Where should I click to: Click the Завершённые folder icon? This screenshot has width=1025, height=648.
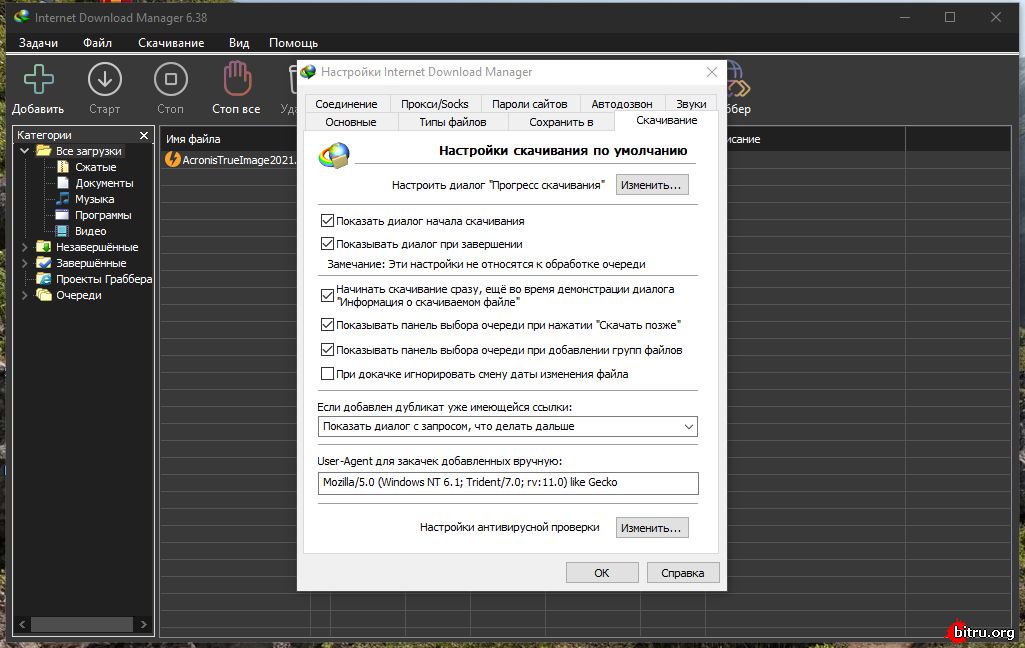[x=44, y=263]
